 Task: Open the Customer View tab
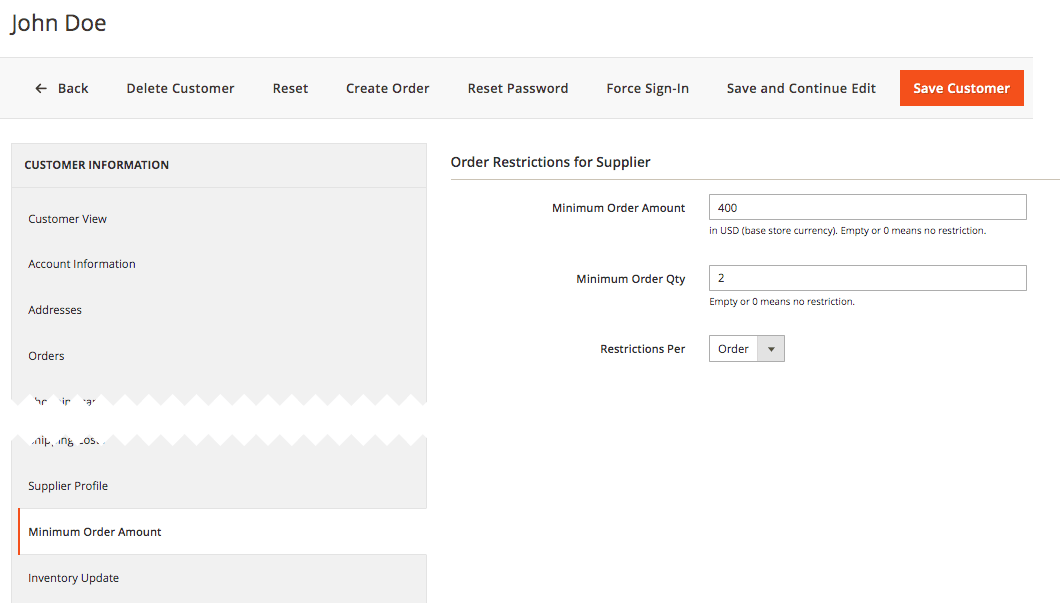68,219
